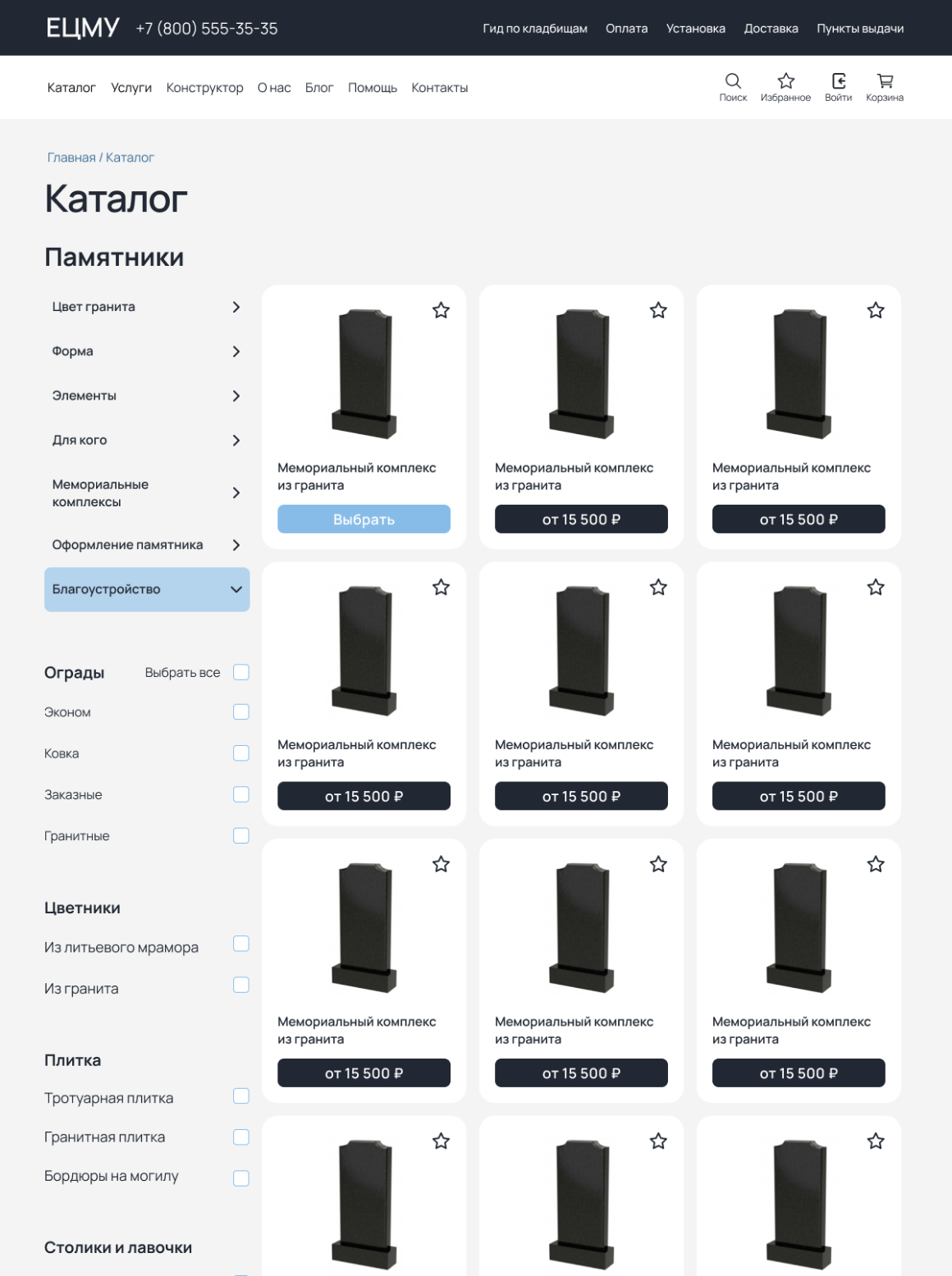Open Гид по кладбищам link

[535, 28]
